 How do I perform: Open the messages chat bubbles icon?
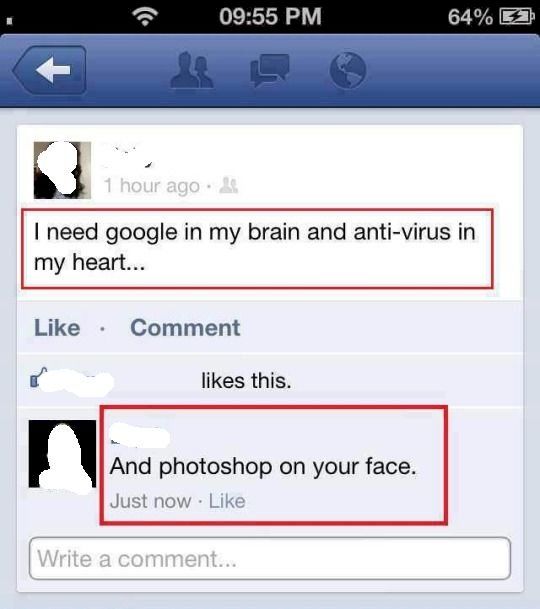point(270,70)
